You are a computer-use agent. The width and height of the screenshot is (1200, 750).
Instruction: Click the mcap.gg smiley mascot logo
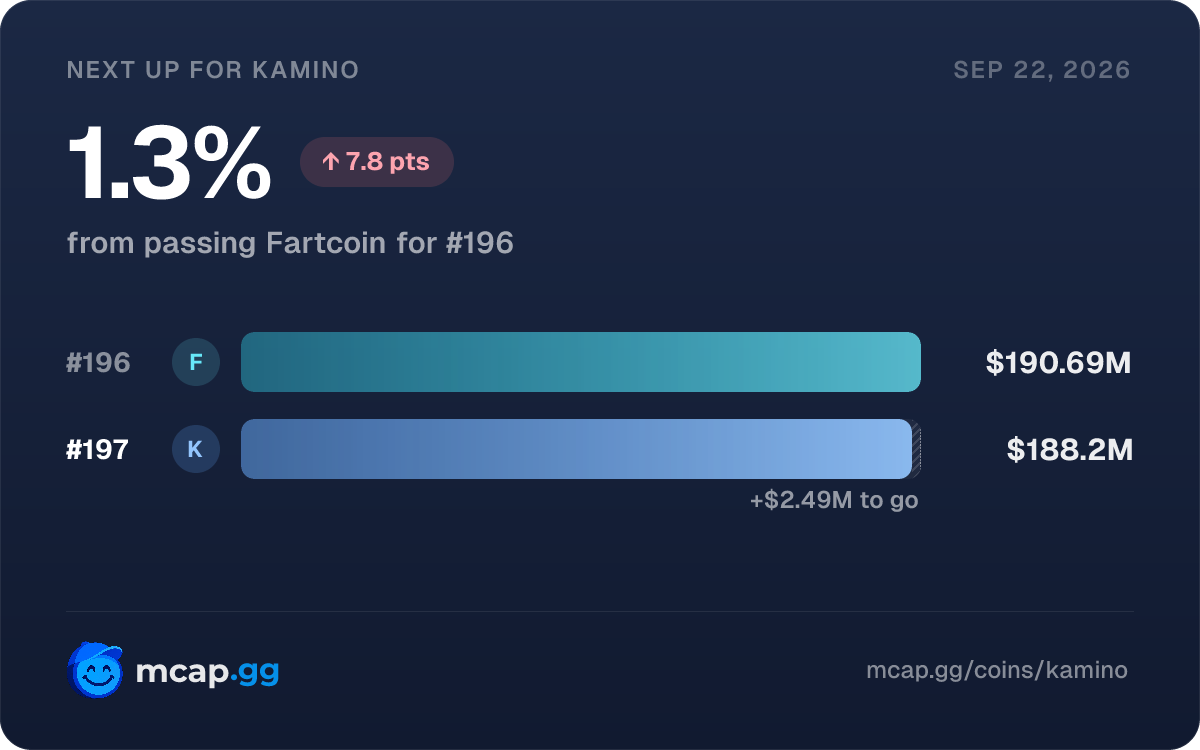pos(95,670)
